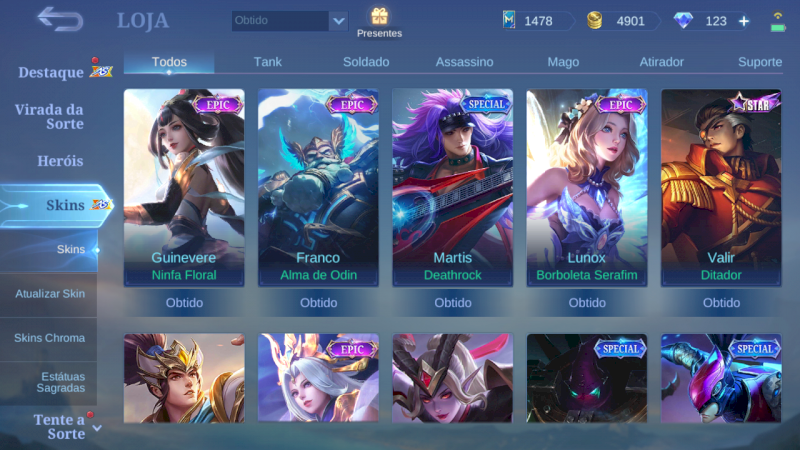Viewport: 800px width, 450px height.
Task: Go to the Heróis shop section
Action: click(x=60, y=161)
